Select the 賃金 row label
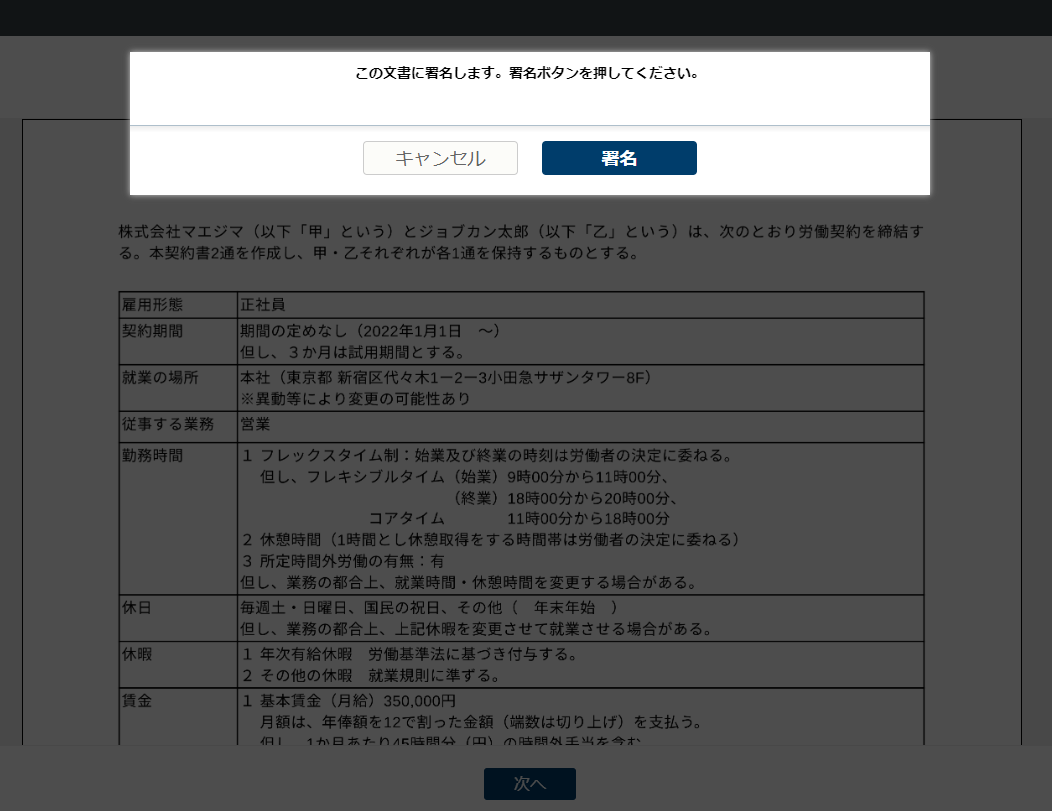The width and height of the screenshot is (1052, 811). click(x=137, y=701)
